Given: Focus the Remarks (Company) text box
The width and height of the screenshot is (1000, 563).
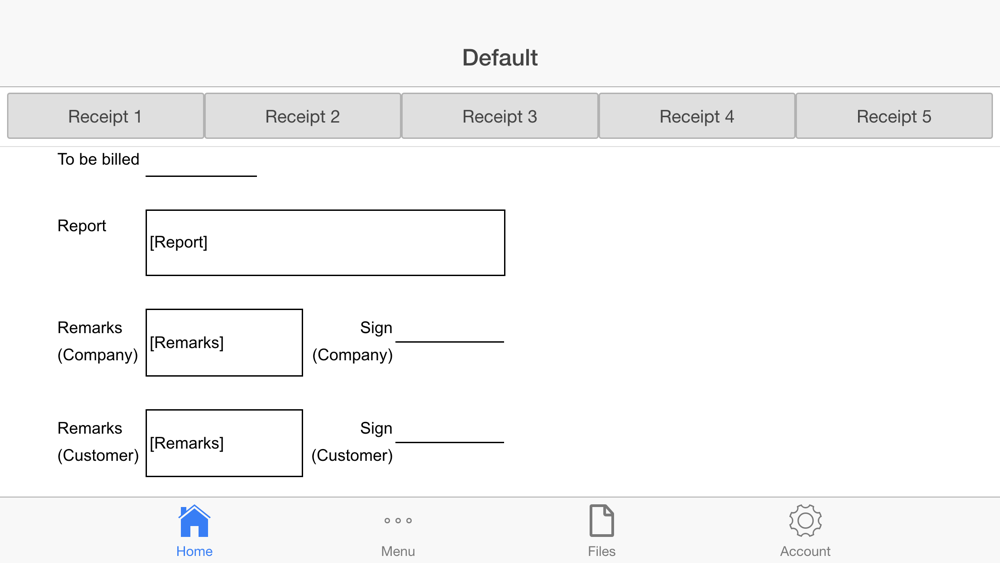Looking at the screenshot, I should [x=224, y=343].
